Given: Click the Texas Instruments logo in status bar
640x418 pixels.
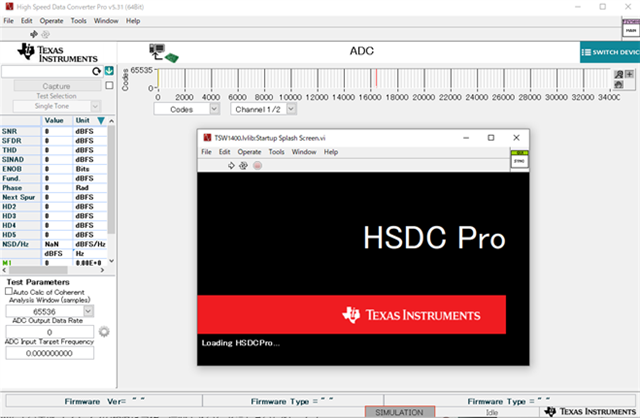Looking at the screenshot, I should tap(591, 411).
